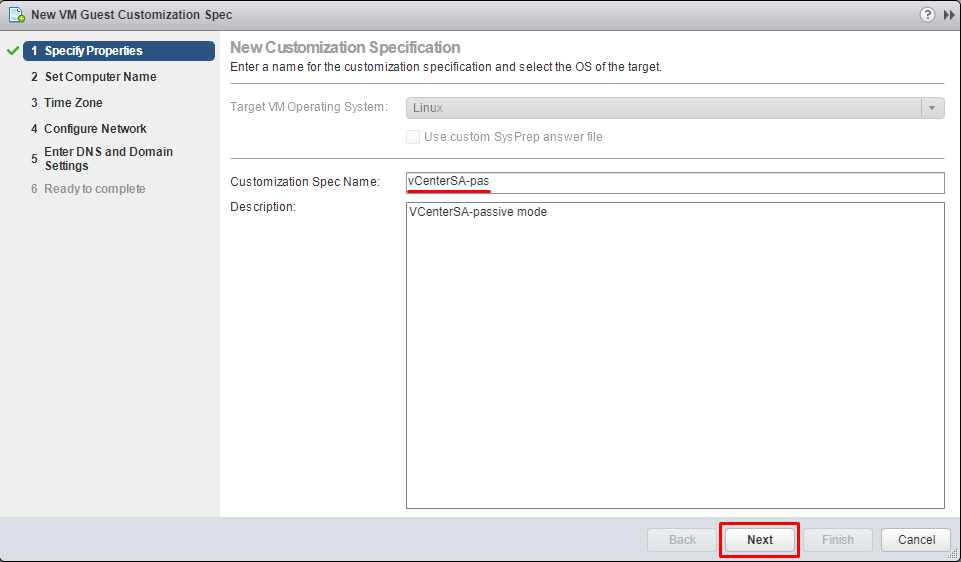This screenshot has height=562, width=961.
Task: Click the 'Customization Spec Name:' label
Action: coord(305,182)
